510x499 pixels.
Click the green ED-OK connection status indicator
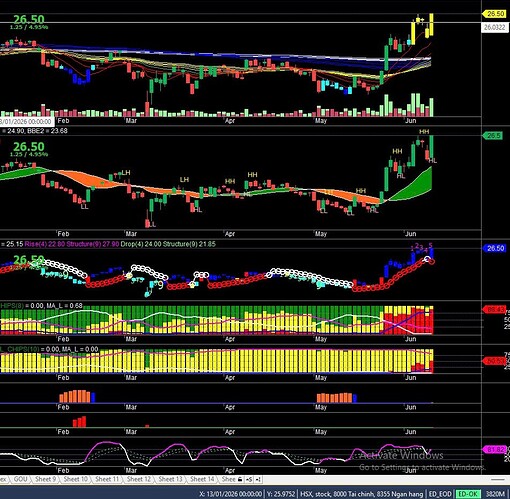pyautogui.click(x=468, y=494)
